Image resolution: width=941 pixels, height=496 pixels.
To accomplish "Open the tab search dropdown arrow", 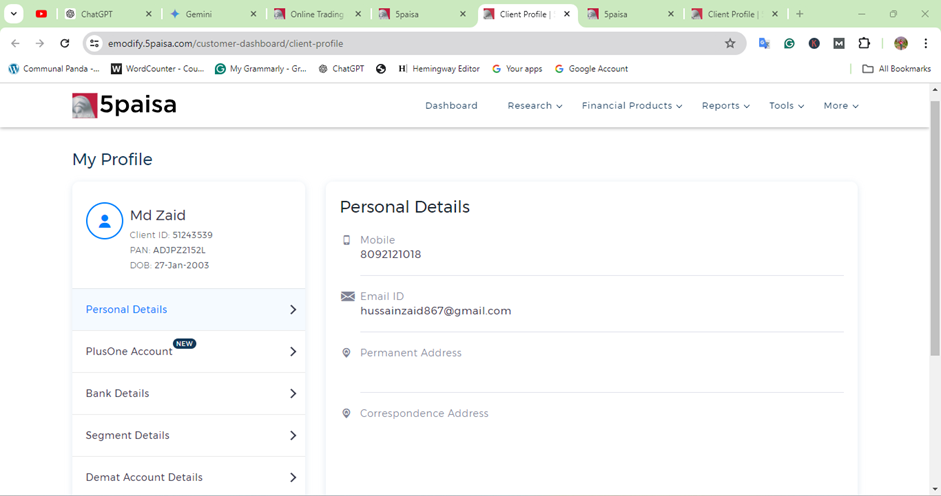I will (x=13, y=14).
